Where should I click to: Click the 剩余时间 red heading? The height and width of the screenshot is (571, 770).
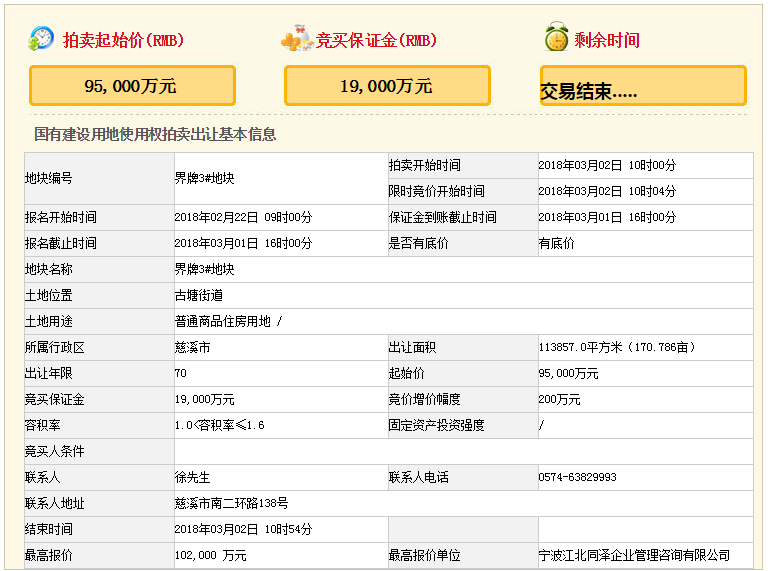point(607,41)
